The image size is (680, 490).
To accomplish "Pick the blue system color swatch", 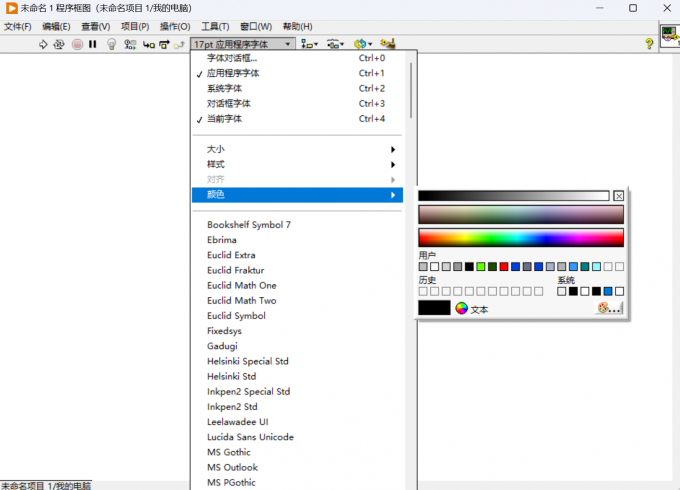I will tap(608, 291).
